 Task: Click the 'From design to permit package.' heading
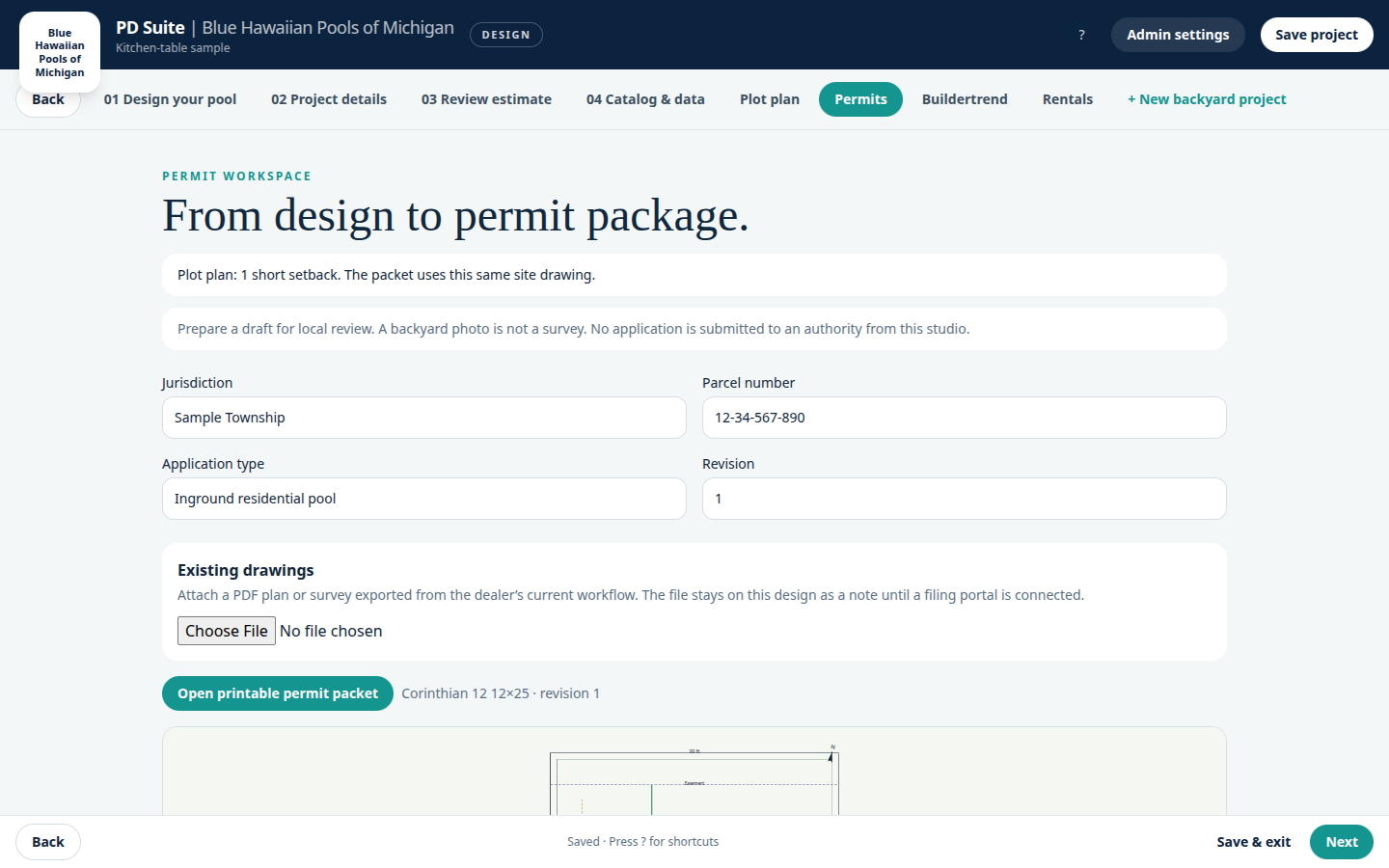pos(455,216)
